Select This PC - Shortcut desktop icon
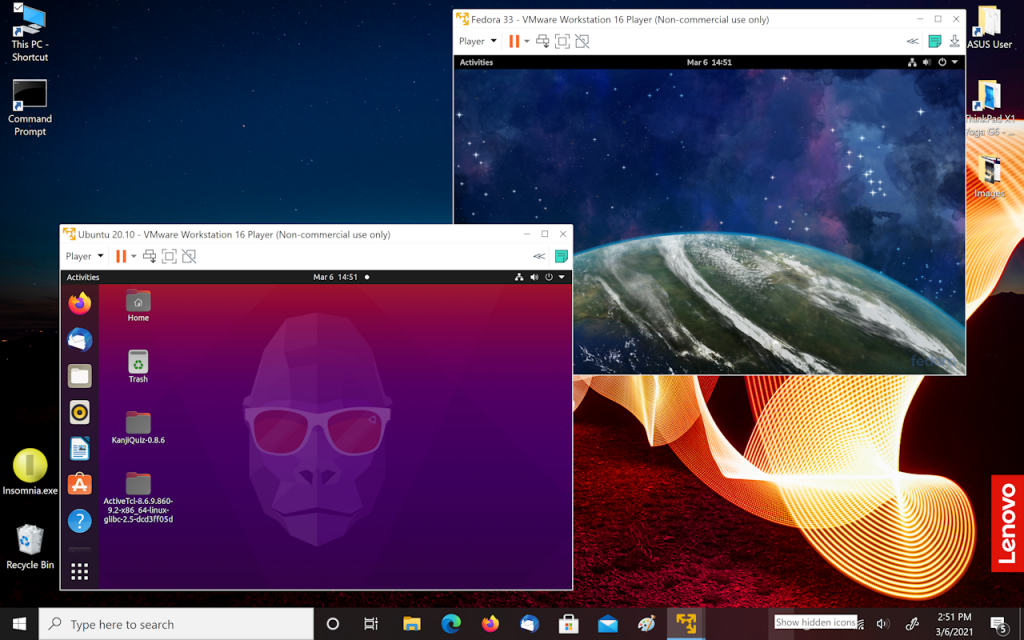Screen dimensions: 1024x640 [30, 33]
